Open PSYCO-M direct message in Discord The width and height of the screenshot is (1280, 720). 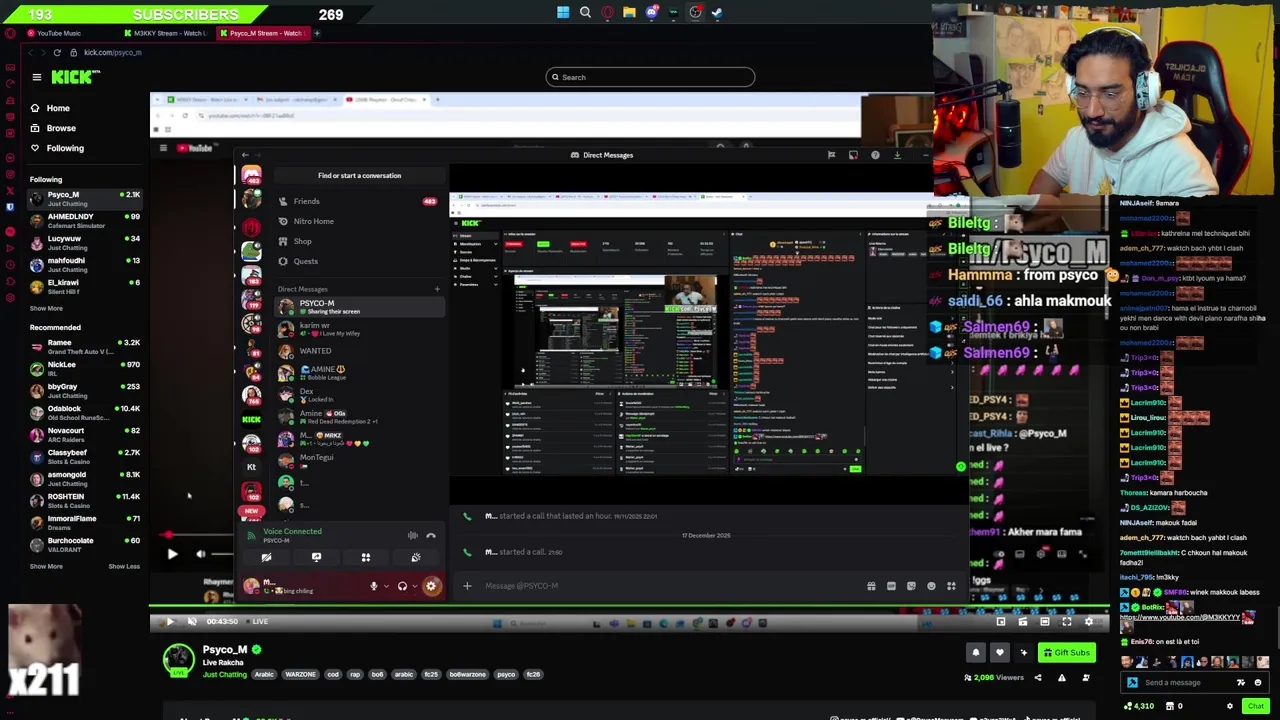pyautogui.click(x=360, y=307)
